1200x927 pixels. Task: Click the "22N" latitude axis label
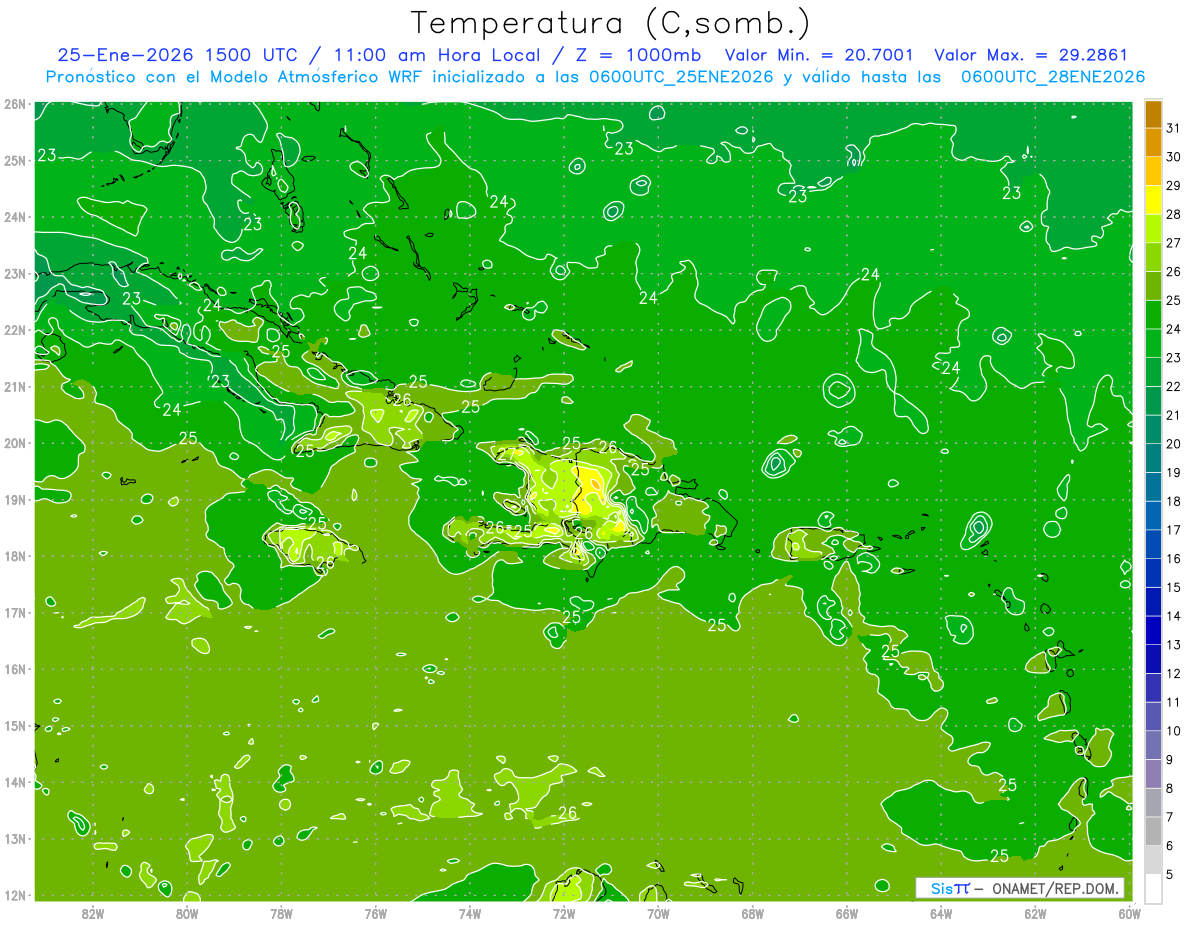point(14,330)
